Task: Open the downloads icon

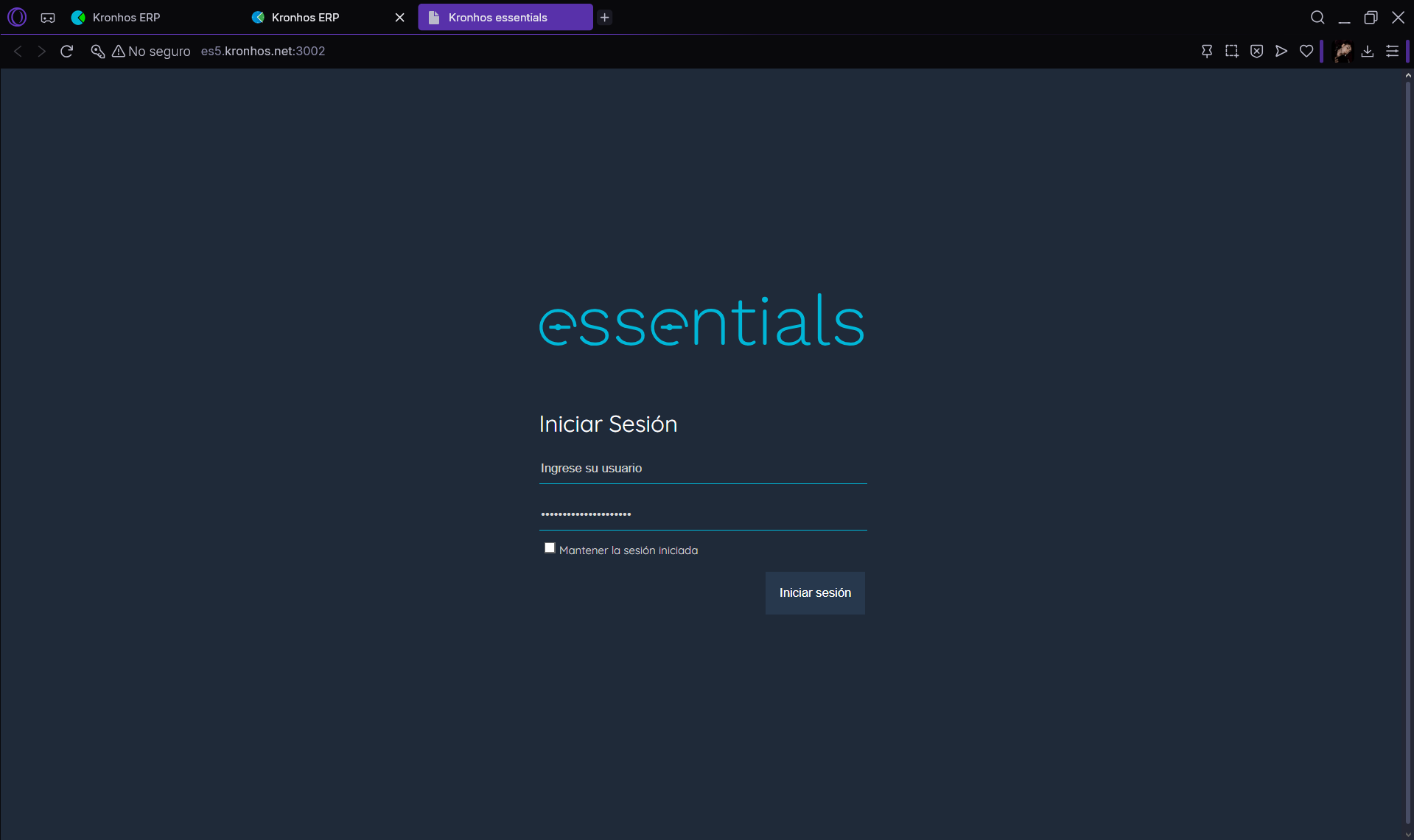Action: [x=1367, y=51]
